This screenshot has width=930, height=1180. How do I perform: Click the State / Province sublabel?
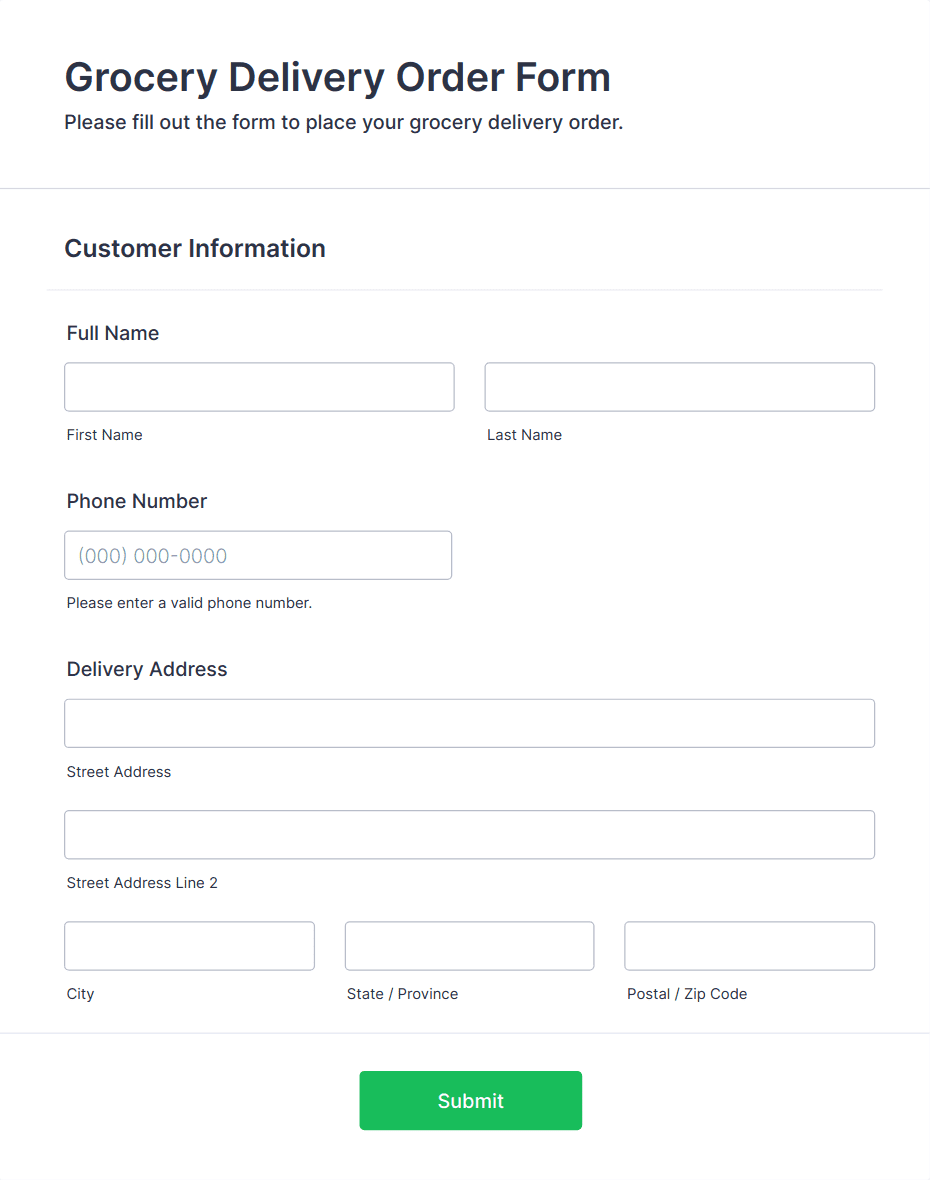tap(402, 994)
